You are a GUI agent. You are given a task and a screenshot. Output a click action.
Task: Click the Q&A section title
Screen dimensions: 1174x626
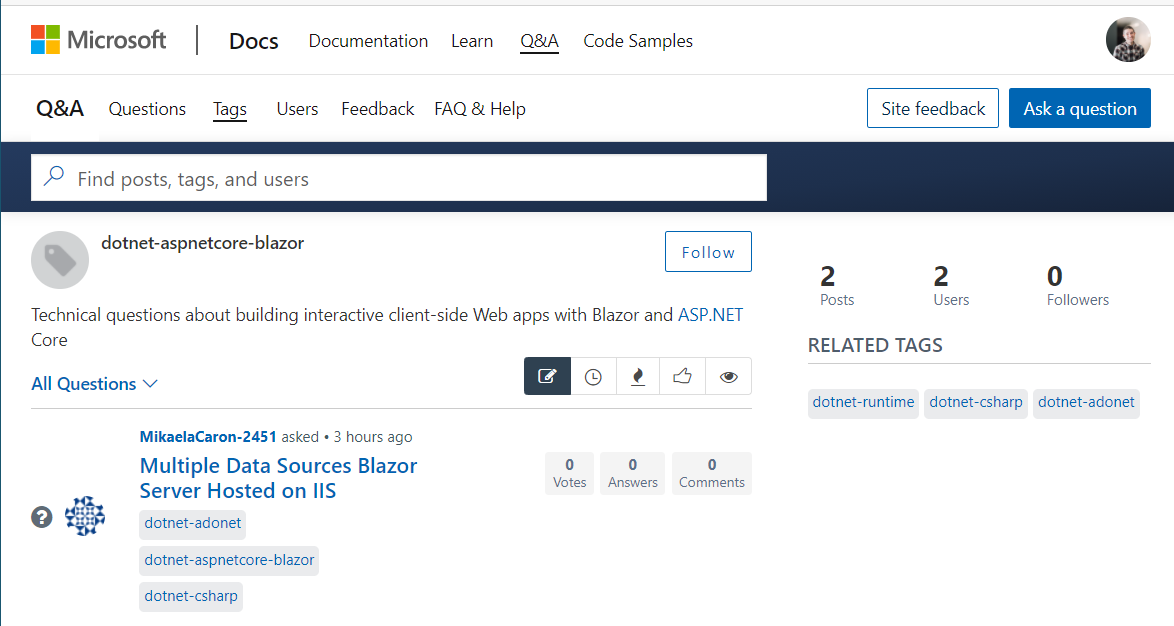click(60, 109)
